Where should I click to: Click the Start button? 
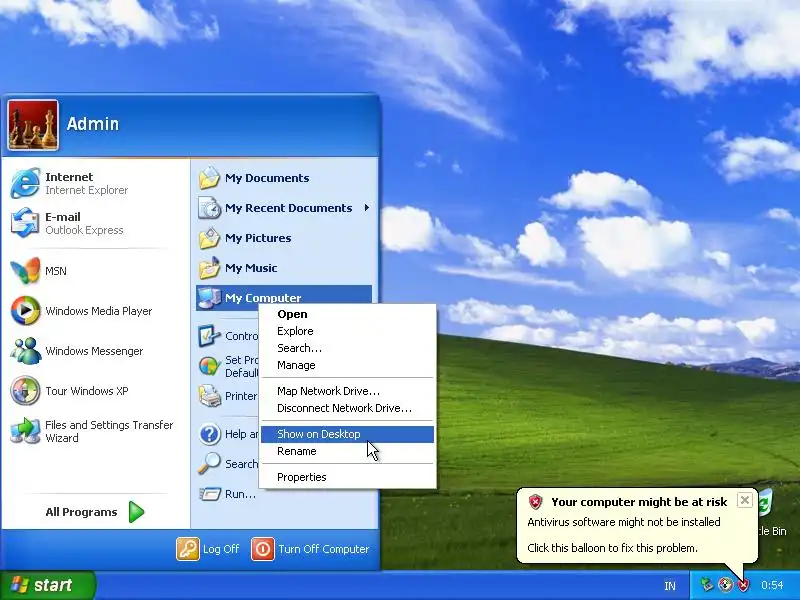click(48, 585)
